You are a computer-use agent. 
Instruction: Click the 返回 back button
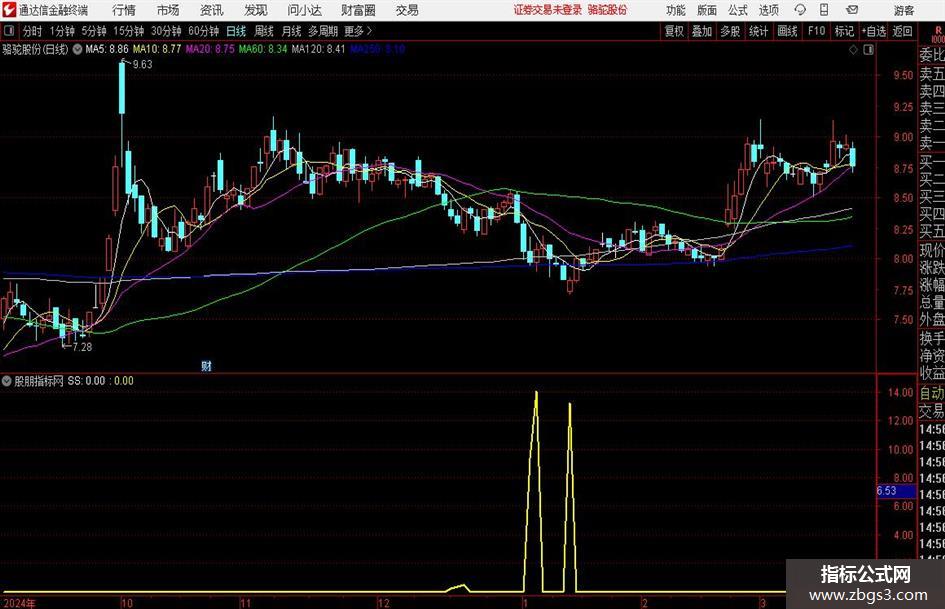point(902,31)
